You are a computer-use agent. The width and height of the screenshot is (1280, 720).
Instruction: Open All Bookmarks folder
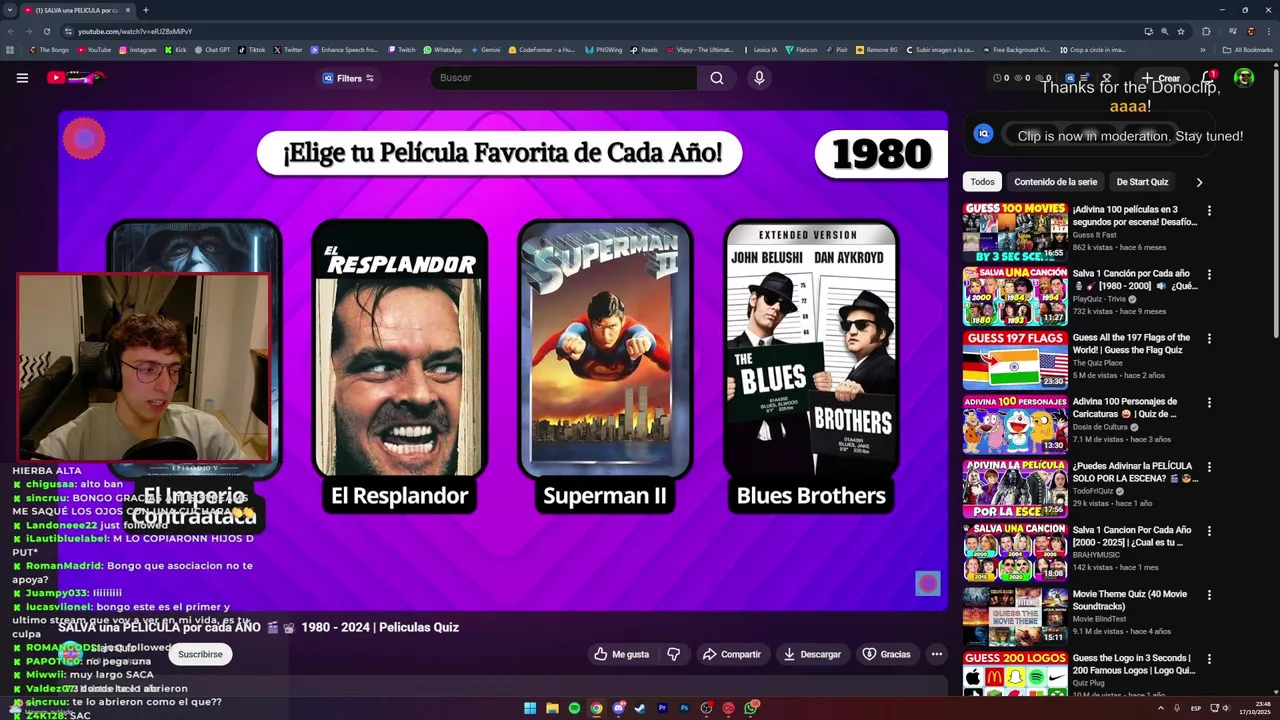pyautogui.click(x=1247, y=49)
